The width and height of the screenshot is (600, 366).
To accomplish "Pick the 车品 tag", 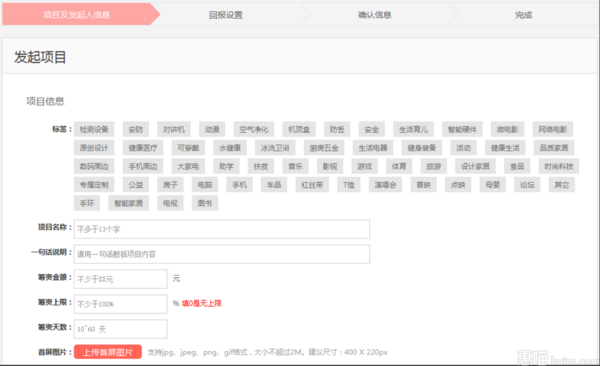I will (274, 185).
